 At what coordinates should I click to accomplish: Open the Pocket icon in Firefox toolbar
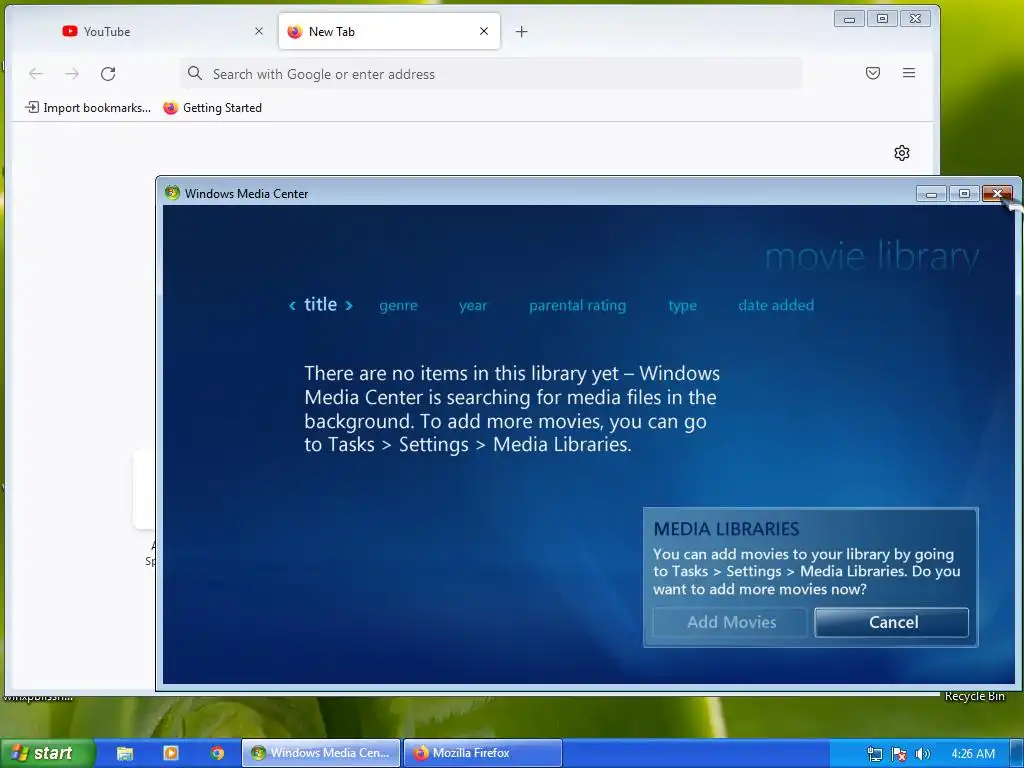pyautogui.click(x=872, y=73)
